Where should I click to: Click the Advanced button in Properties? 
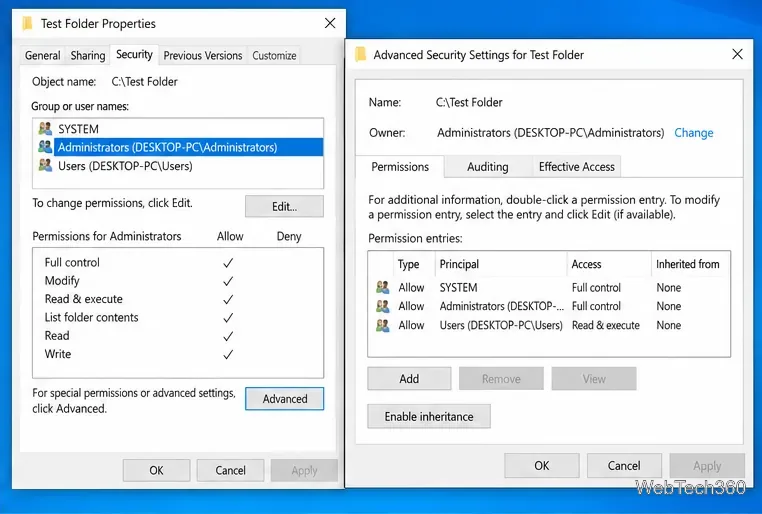[285, 399]
